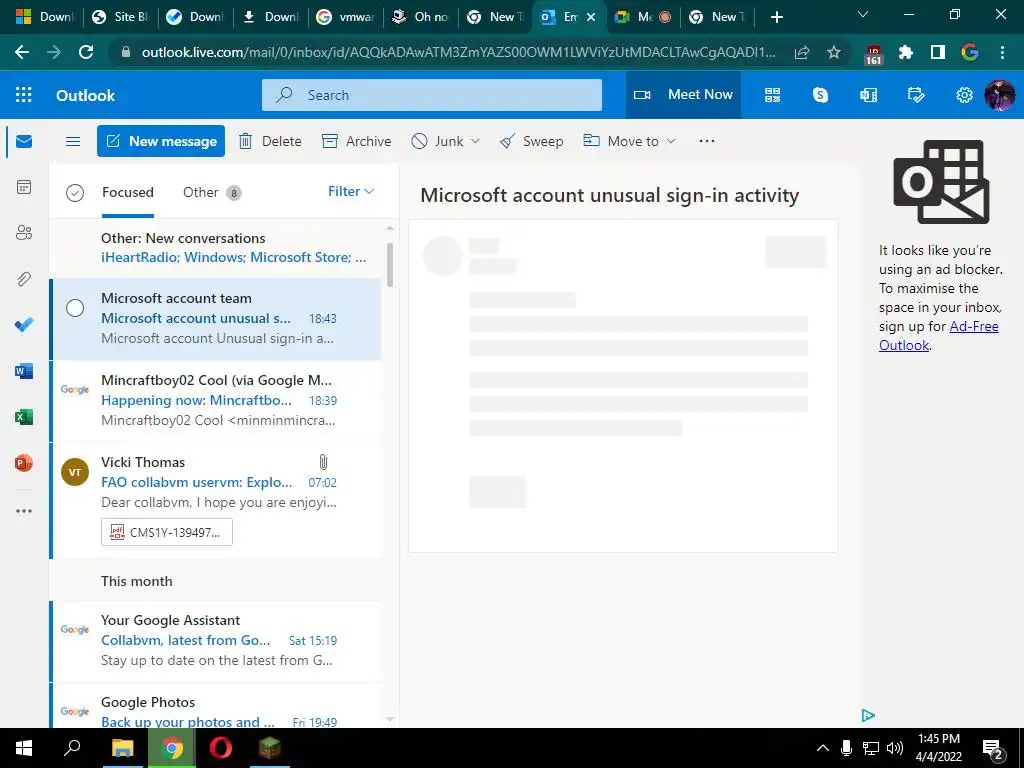Image resolution: width=1024 pixels, height=768 pixels.
Task: Launch Word from the sidebar
Action: pos(24,371)
